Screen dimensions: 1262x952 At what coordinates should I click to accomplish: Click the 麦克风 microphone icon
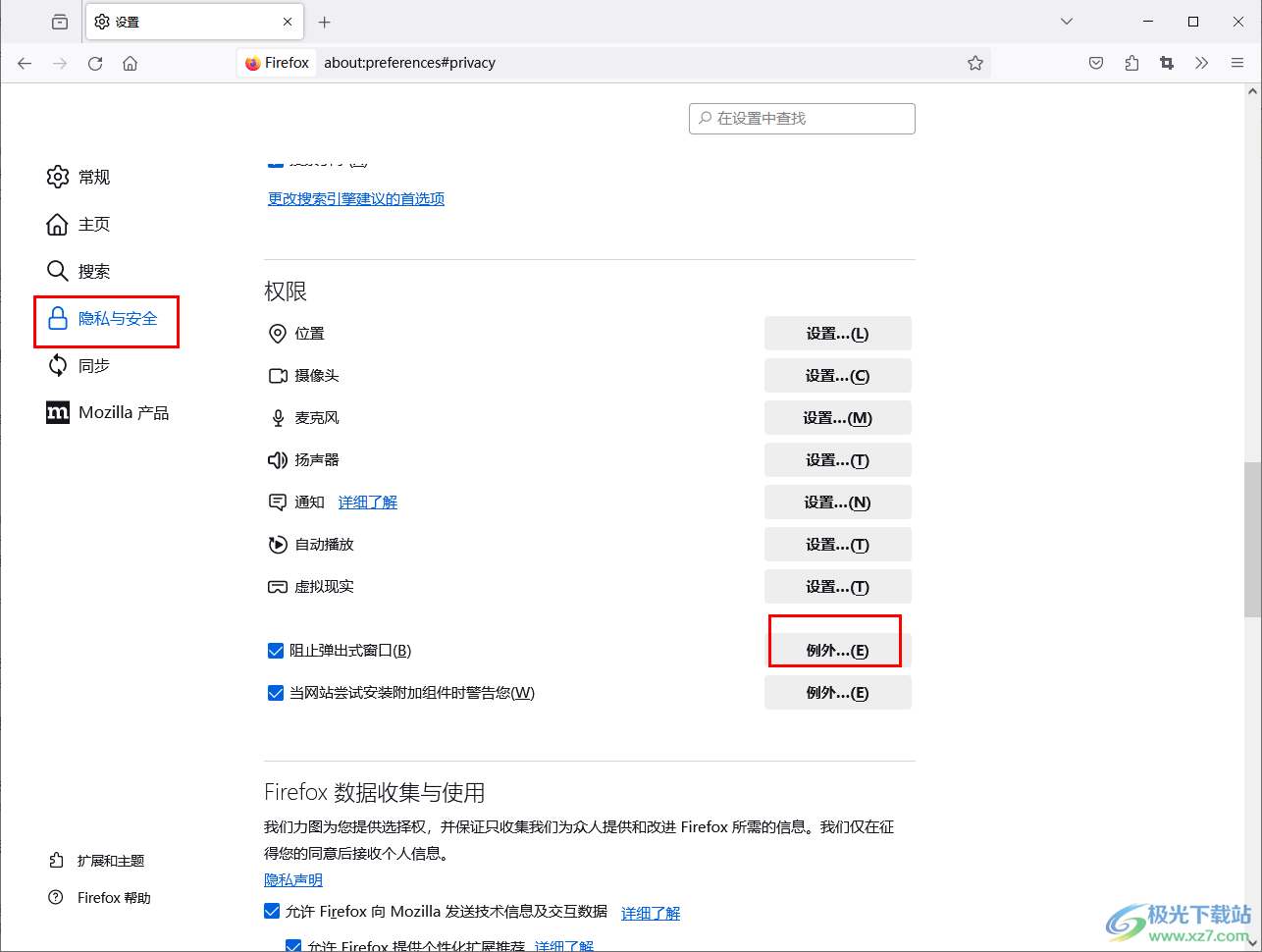[x=278, y=418]
